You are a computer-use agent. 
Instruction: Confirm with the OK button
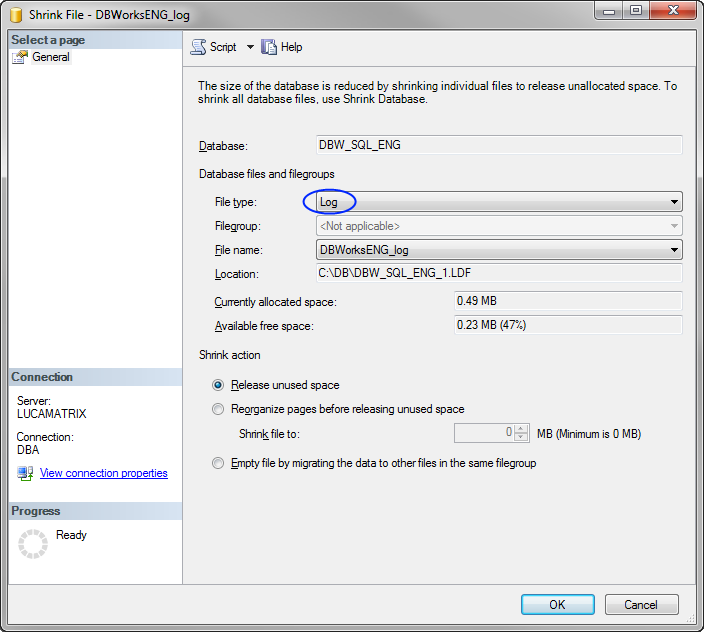pos(558,605)
